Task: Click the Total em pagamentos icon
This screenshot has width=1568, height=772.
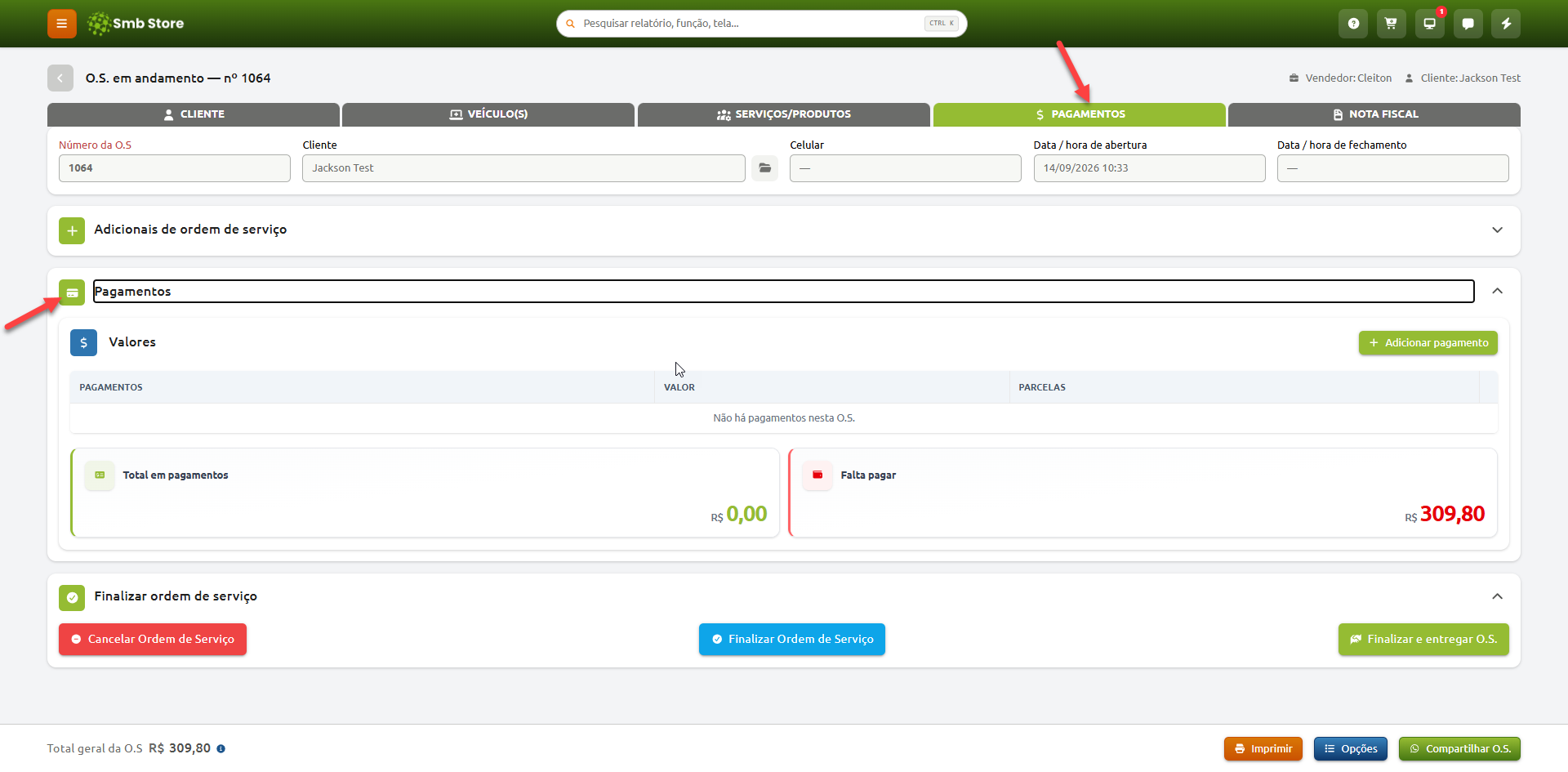Action: (x=100, y=475)
